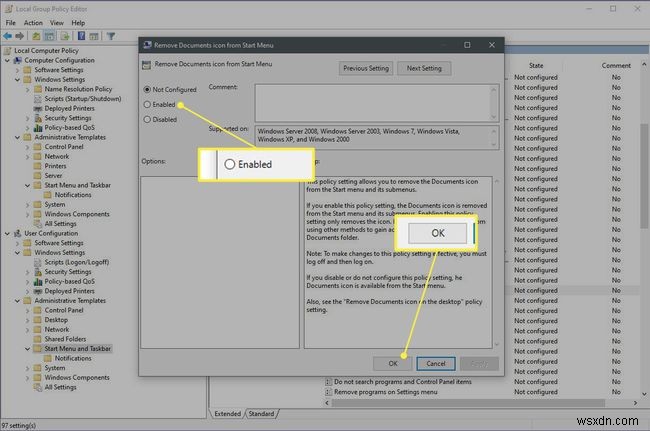
Task: Select the Server tree item
Action: [x=53, y=176]
